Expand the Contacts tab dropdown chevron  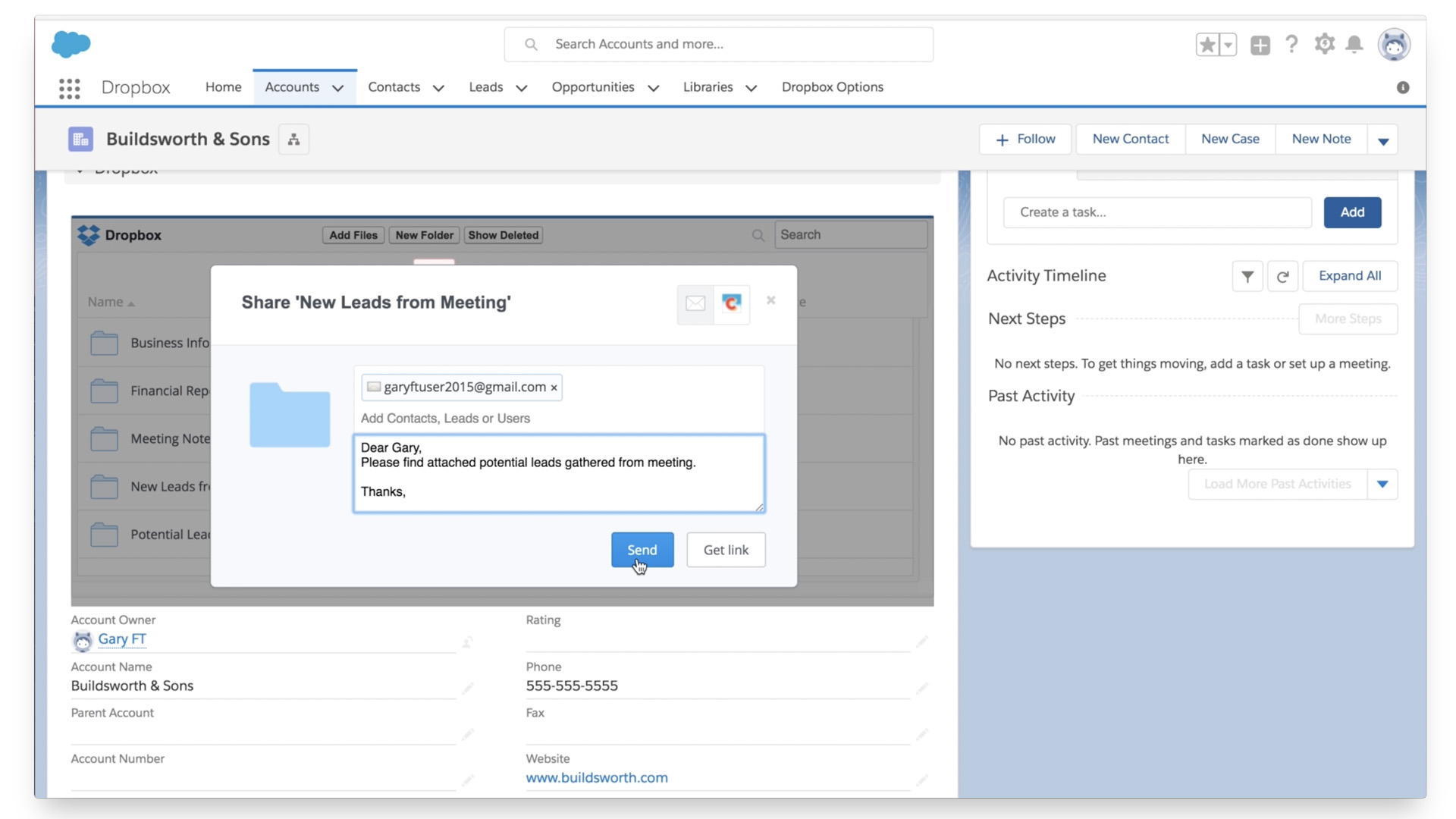click(438, 89)
